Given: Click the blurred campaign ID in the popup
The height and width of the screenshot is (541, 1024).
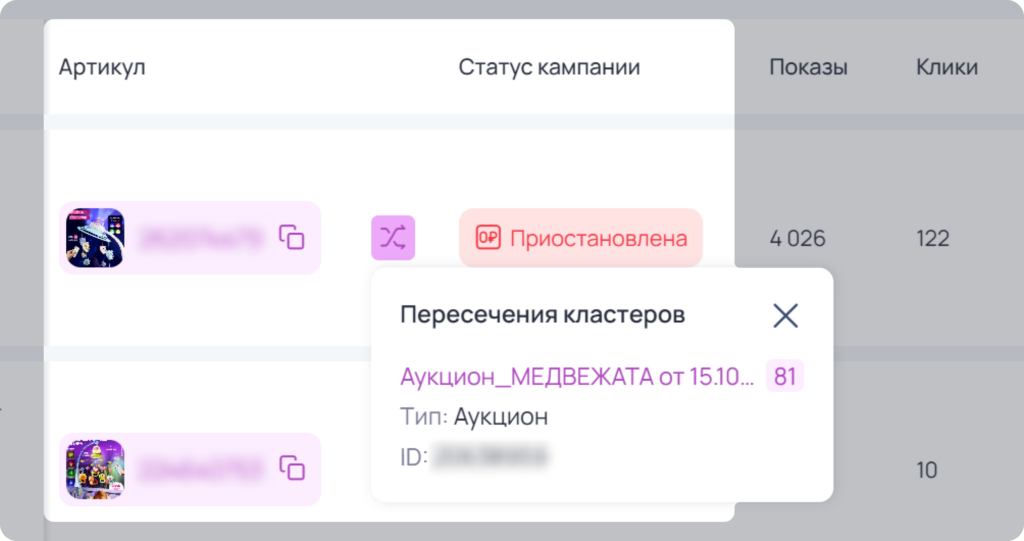Looking at the screenshot, I should click(x=490, y=457).
